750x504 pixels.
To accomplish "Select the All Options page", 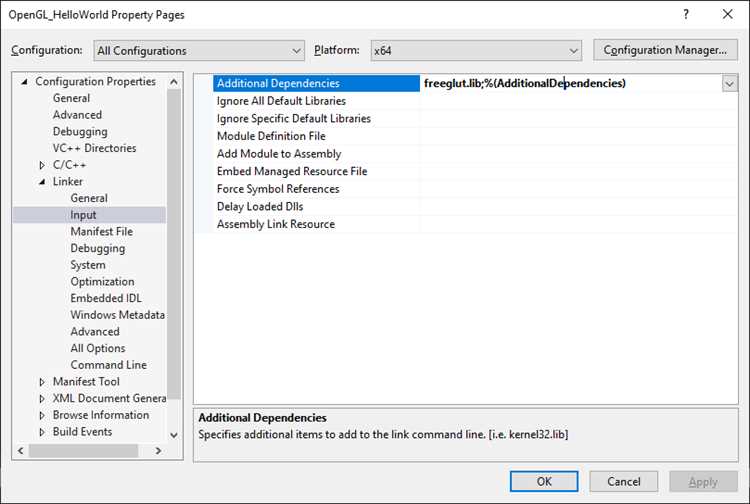I will click(98, 349).
